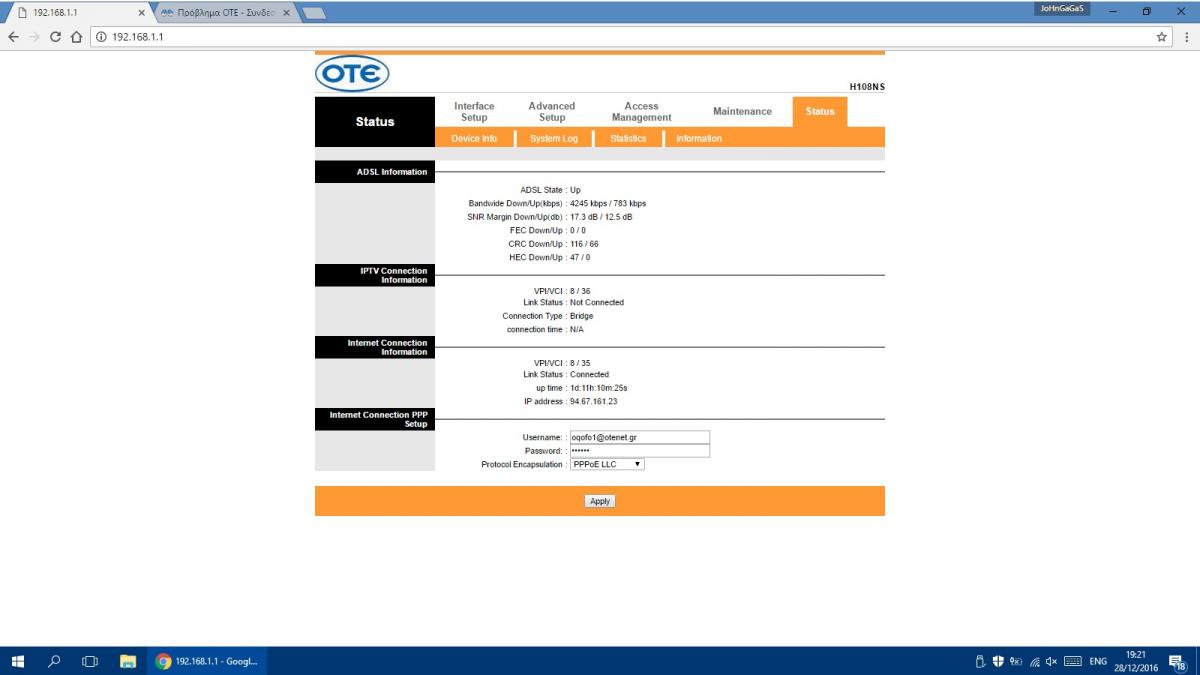Click the Internet Connection PPP Setup header
This screenshot has width=1200, height=675.
(x=375, y=420)
